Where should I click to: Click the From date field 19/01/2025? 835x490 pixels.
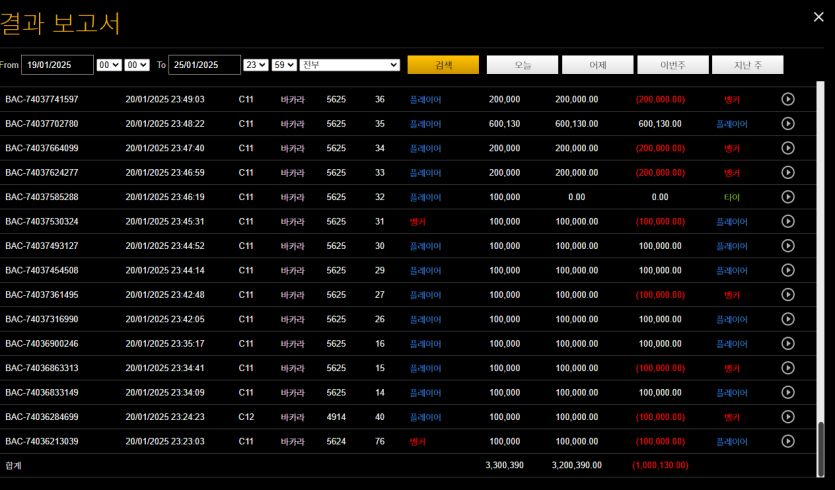point(57,65)
